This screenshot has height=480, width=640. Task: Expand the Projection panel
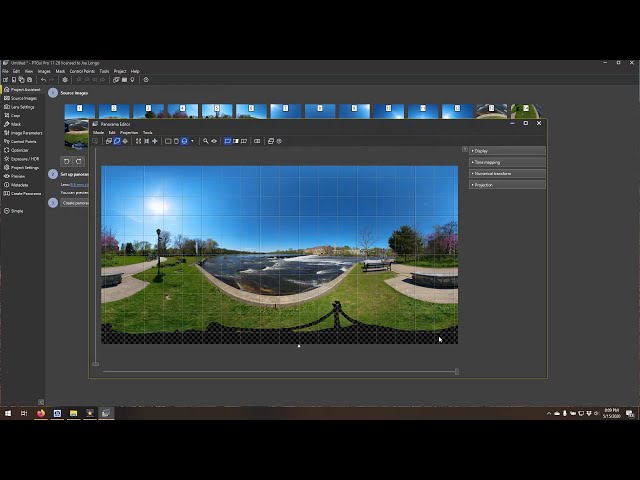pos(507,185)
